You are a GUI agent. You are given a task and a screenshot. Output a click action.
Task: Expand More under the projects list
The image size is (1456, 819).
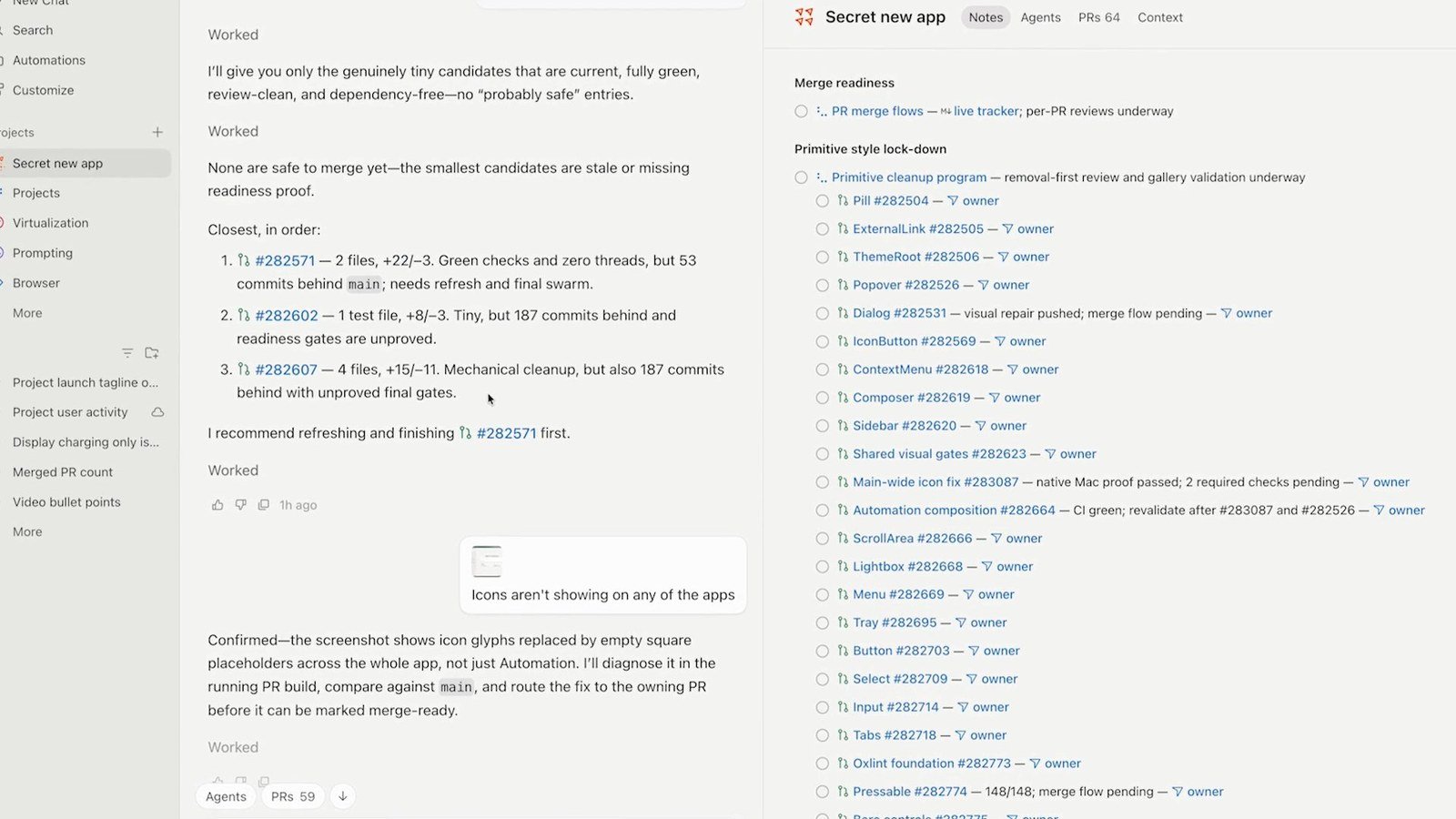click(x=27, y=313)
